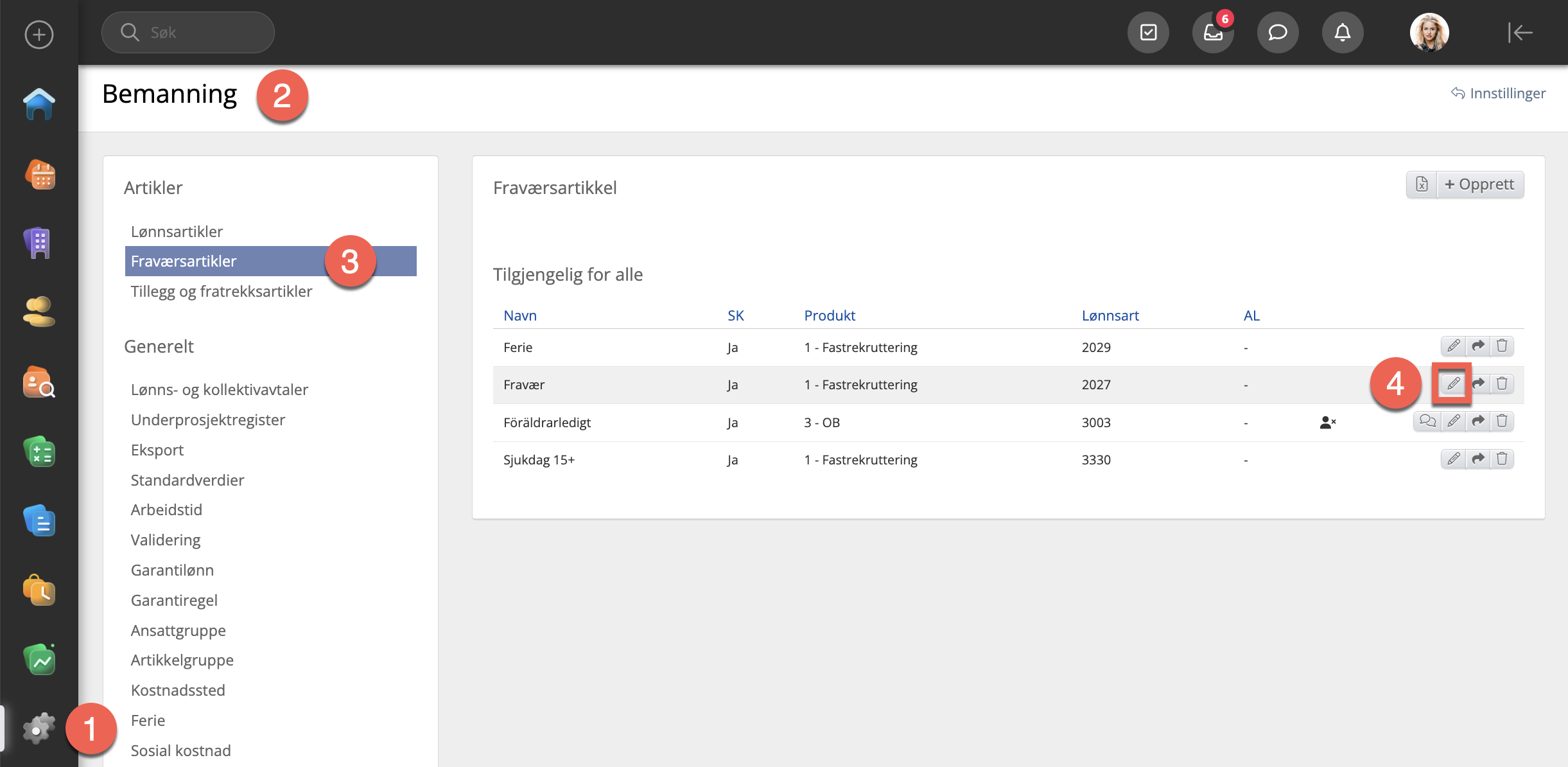The width and height of the screenshot is (1568, 767).
Task: Sort the table by Navn column header
Action: pos(519,315)
